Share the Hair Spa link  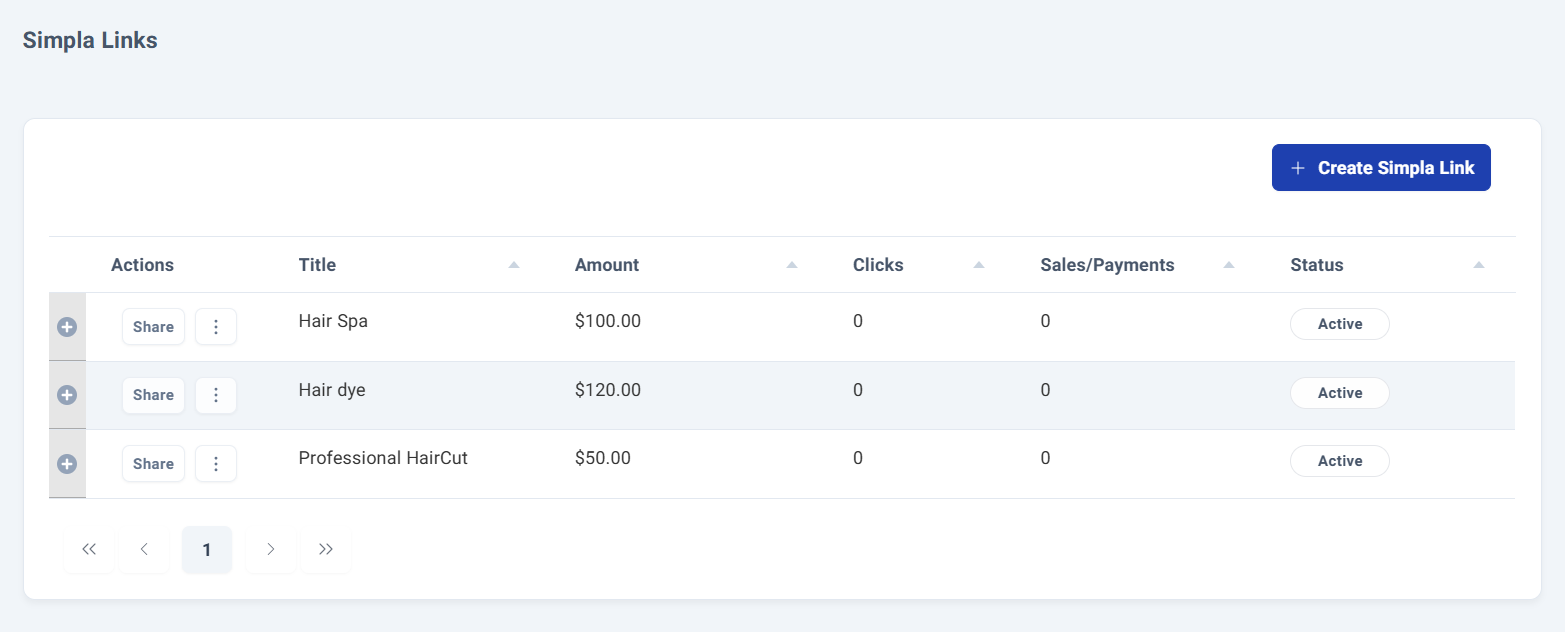click(153, 327)
